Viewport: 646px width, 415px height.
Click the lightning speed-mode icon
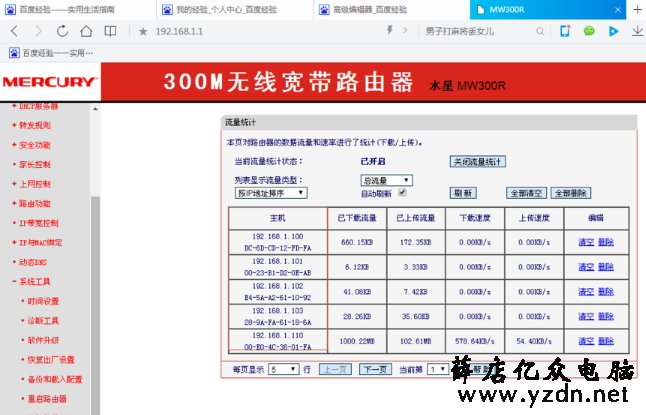pyautogui.click(x=389, y=30)
